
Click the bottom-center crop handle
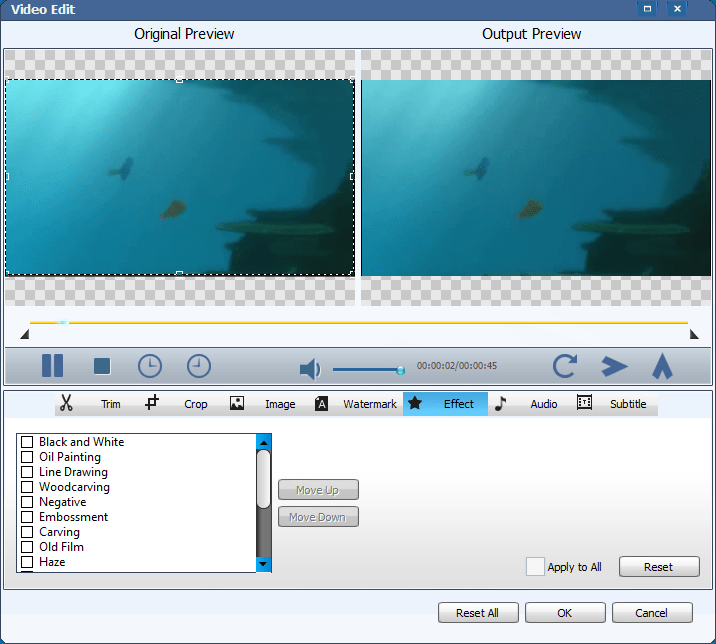(179, 273)
